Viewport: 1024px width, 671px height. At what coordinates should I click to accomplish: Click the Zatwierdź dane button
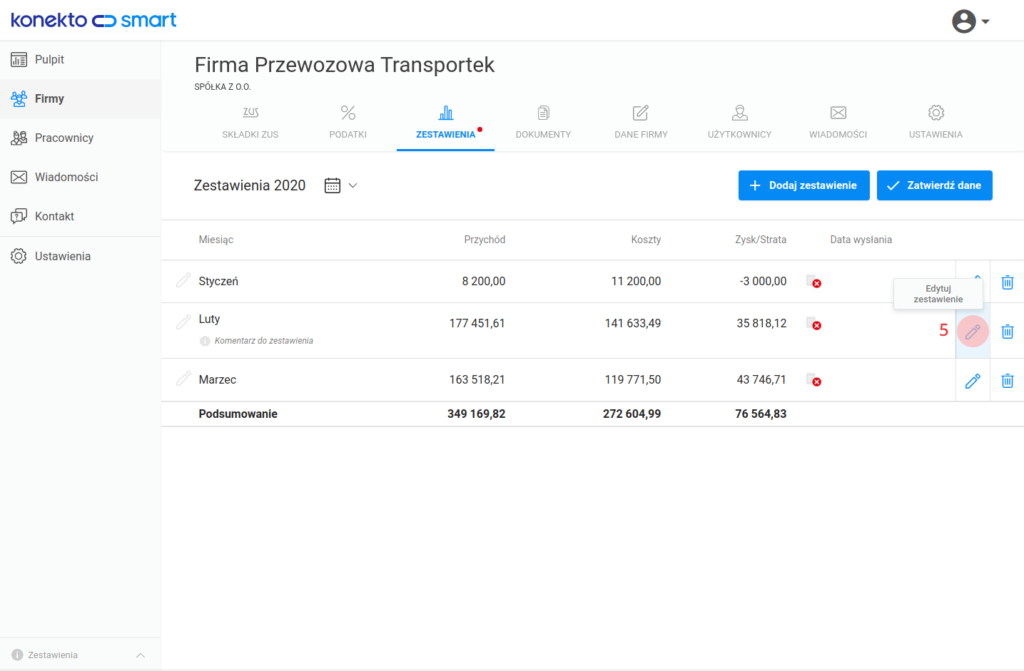click(x=935, y=186)
